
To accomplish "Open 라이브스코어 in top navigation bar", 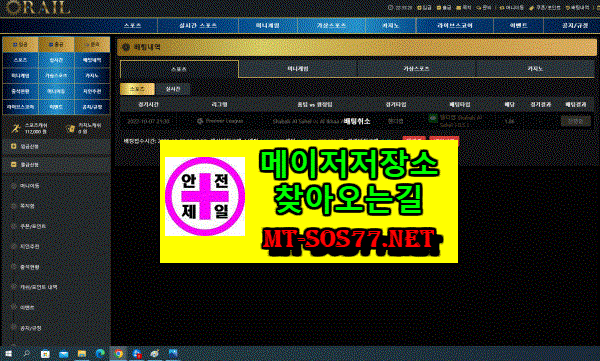I will pyautogui.click(x=455, y=26).
